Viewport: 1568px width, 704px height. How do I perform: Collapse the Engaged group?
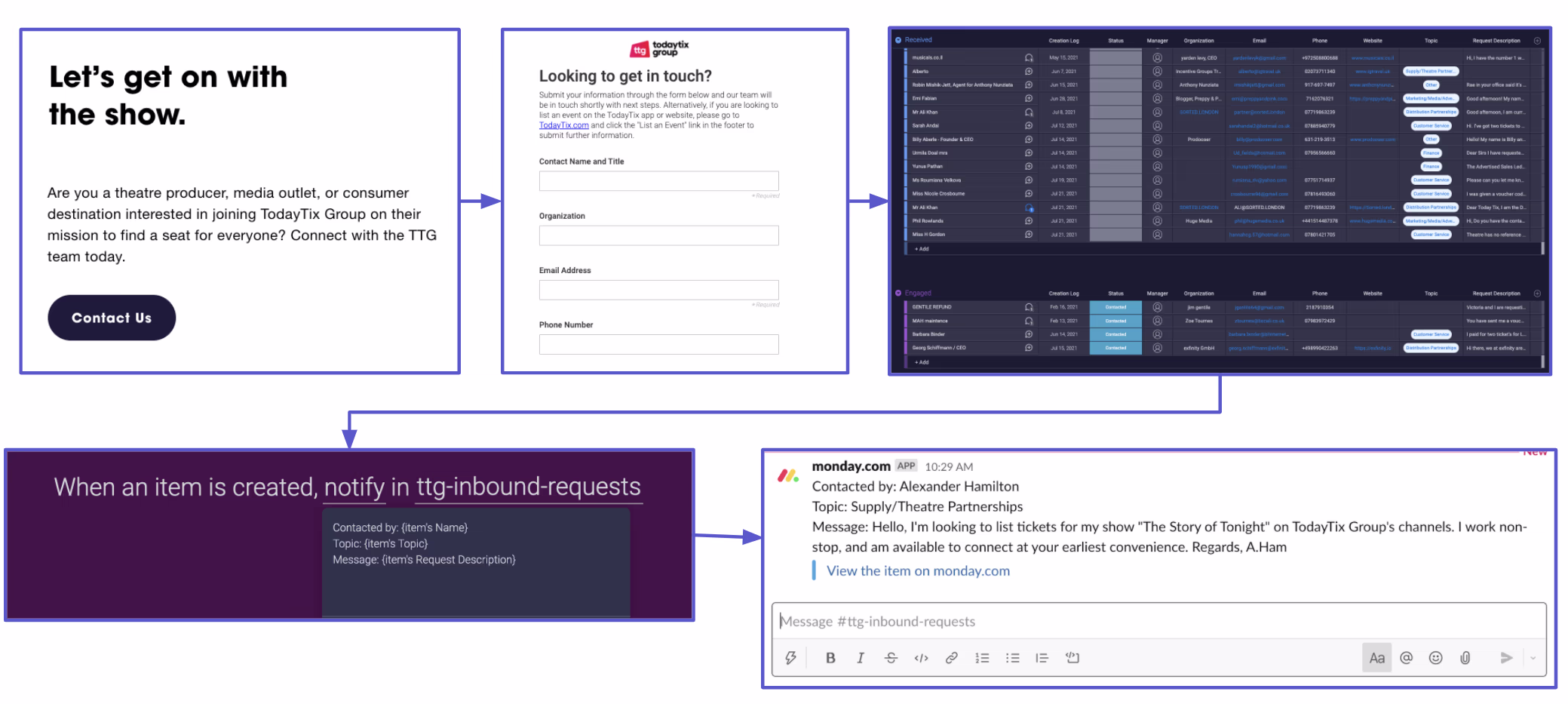(898, 293)
